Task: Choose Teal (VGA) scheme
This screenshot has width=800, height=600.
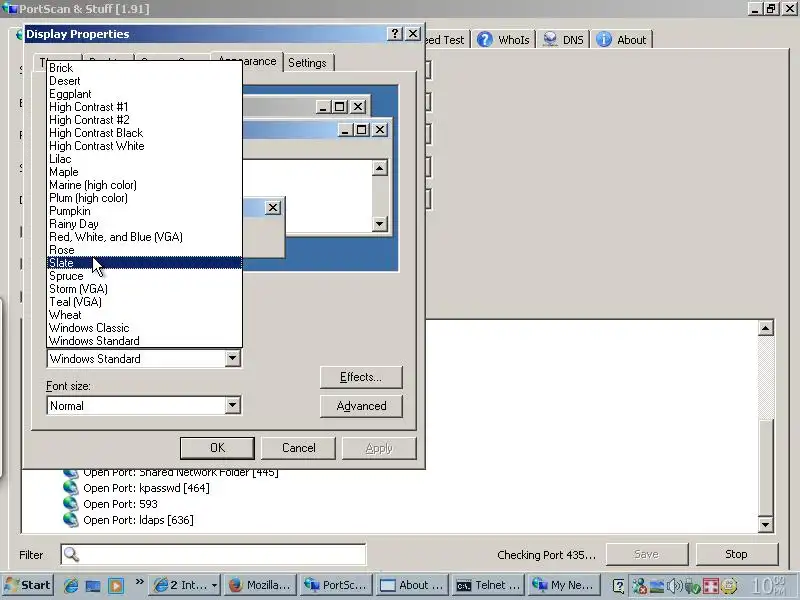Action: (x=144, y=302)
